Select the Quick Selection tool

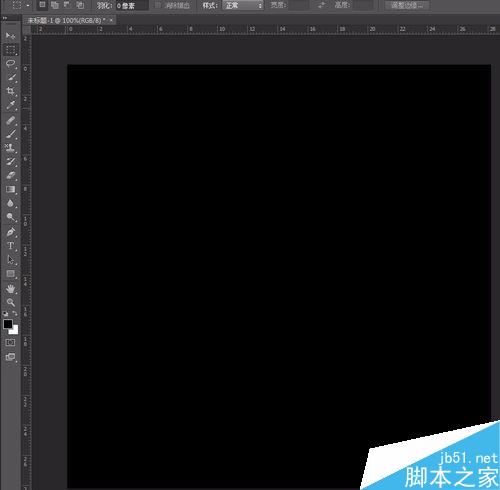(x=10, y=78)
